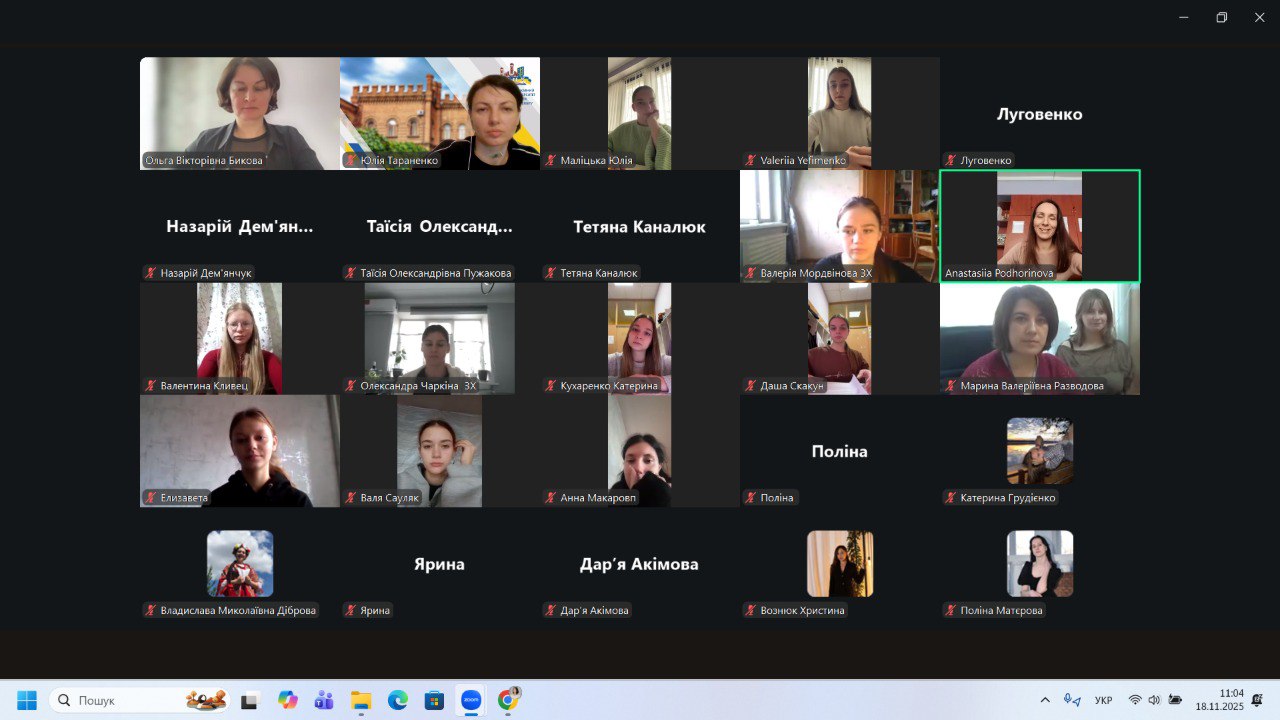Click the muted mic icon beside Луговенко
Screen dimensions: 1280x720
[951, 160]
